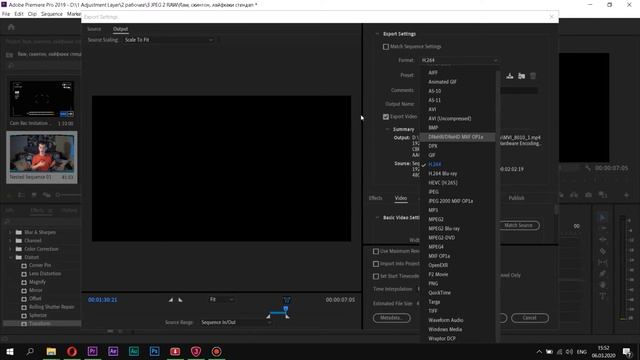Switch to the Effects tab in export settings
This screenshot has width=640, height=360.
pyautogui.click(x=376, y=198)
